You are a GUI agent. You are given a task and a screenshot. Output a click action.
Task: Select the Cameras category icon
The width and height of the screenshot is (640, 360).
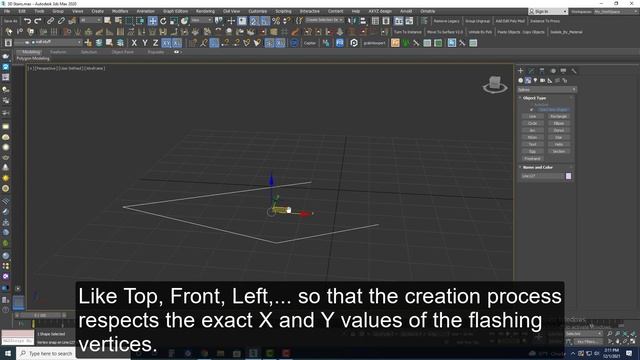[x=542, y=80]
